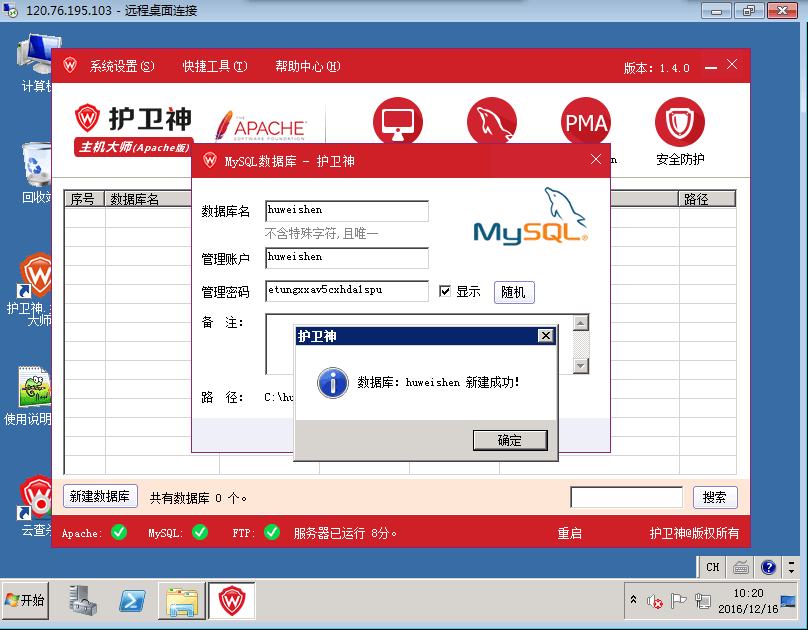Select the 计算机 desktop icon
This screenshot has height=630, width=808.
click(35, 63)
